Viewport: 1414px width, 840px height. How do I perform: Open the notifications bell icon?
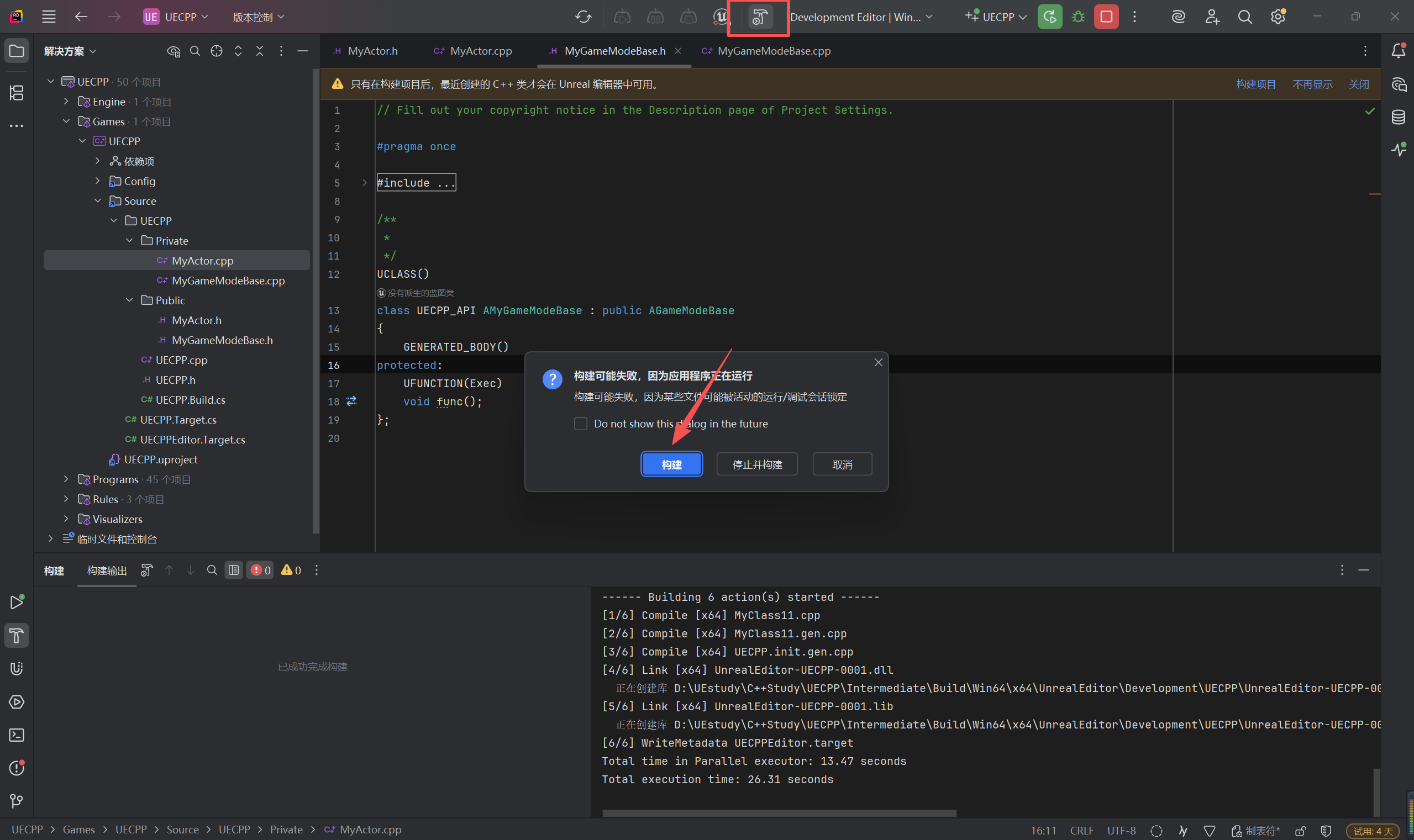pyautogui.click(x=1397, y=51)
